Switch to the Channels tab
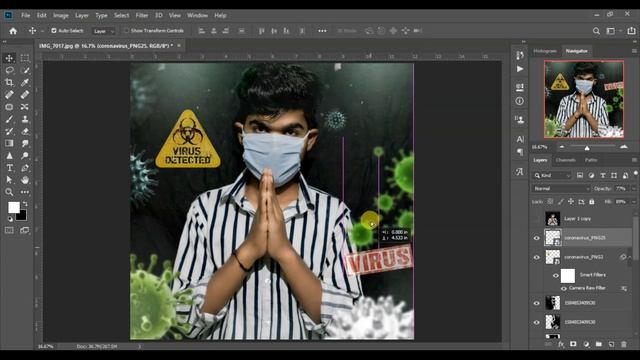 [x=566, y=160]
